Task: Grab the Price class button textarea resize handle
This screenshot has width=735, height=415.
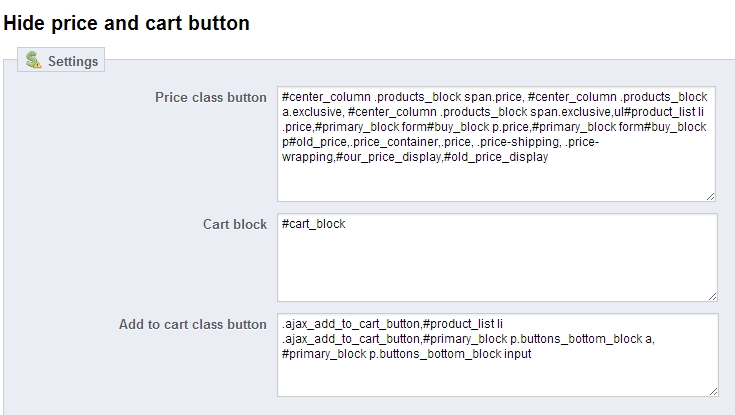Action: pyautogui.click(x=711, y=196)
